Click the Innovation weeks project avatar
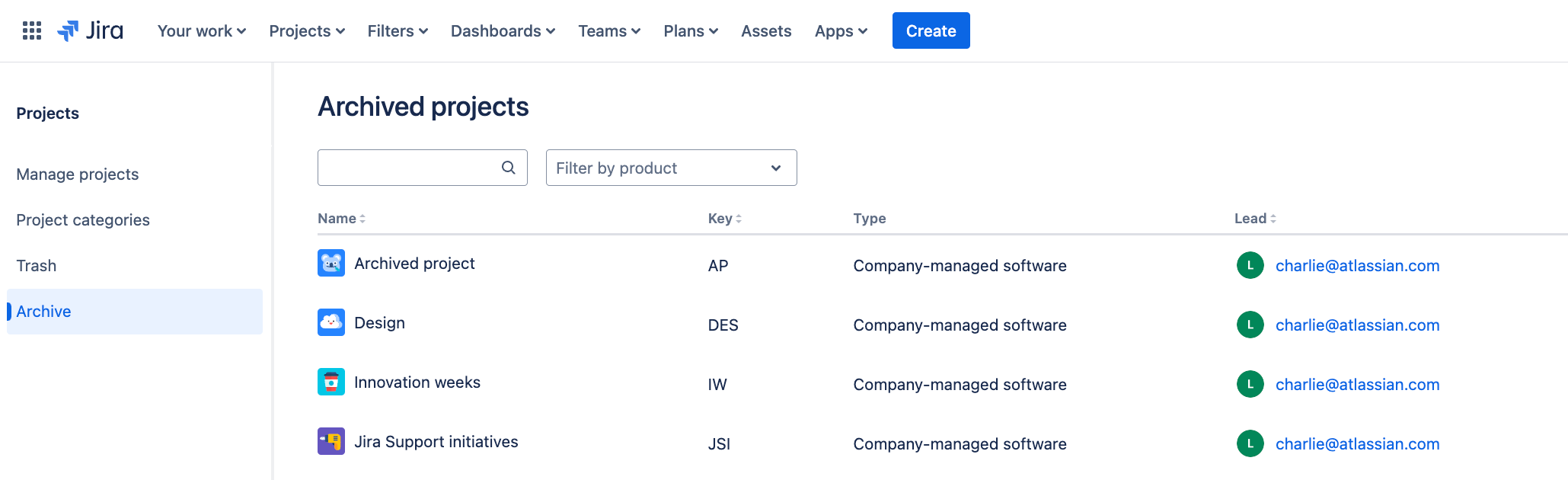This screenshot has height=480, width=1568. click(331, 382)
